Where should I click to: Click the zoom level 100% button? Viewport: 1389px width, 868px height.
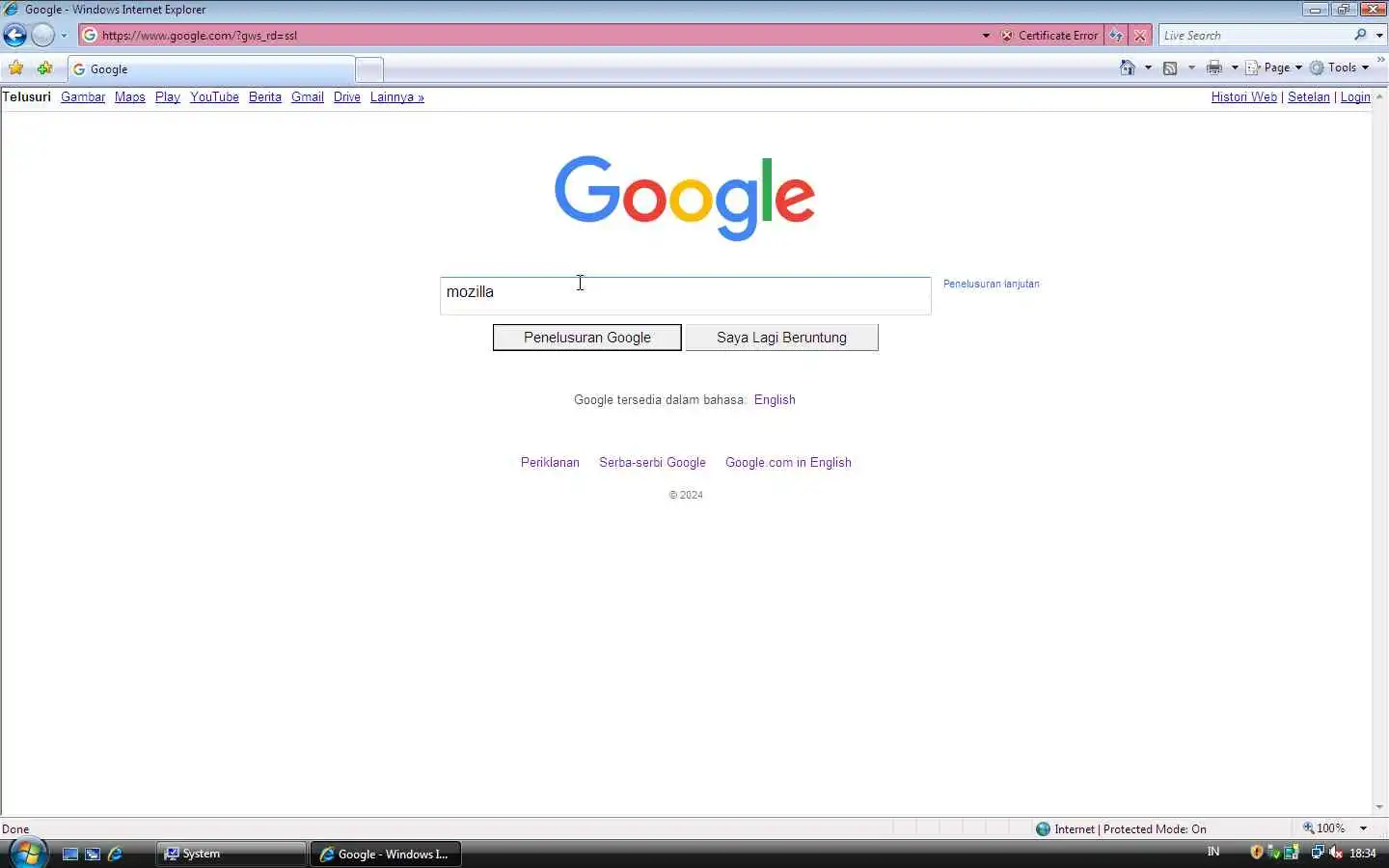(x=1324, y=828)
